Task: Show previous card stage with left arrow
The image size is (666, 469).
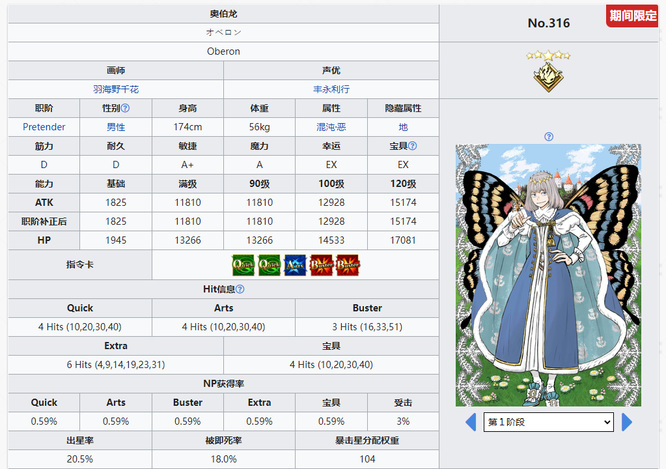Action: pos(471,422)
